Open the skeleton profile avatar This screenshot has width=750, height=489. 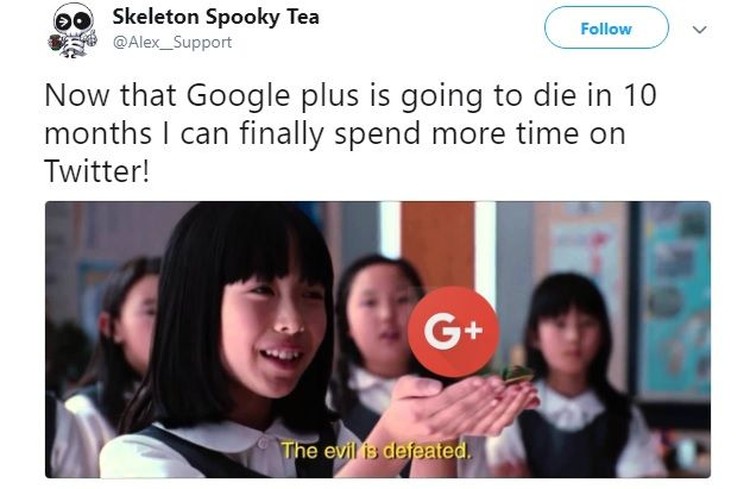[x=73, y=30]
